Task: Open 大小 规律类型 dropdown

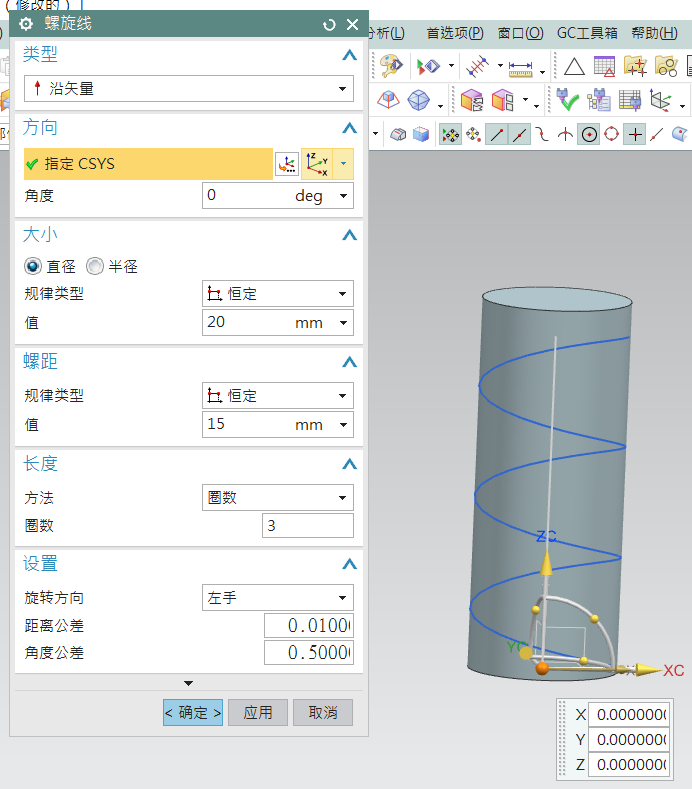Action: point(278,293)
